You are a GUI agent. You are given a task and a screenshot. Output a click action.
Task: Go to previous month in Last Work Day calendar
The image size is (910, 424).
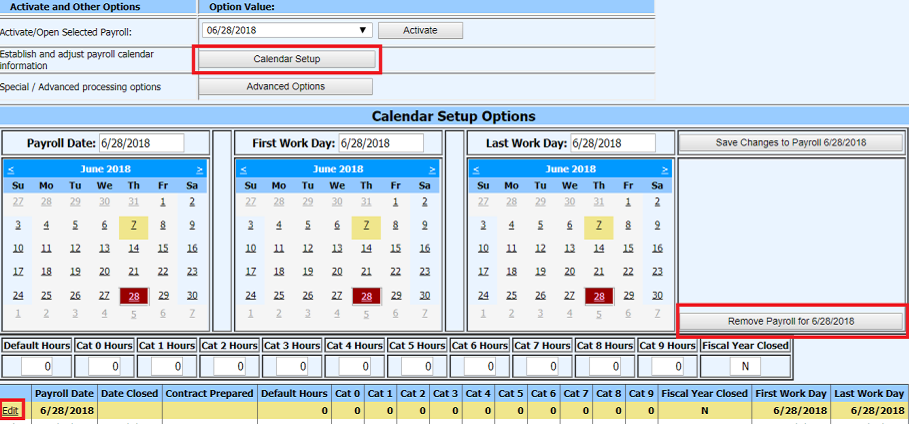point(475,169)
